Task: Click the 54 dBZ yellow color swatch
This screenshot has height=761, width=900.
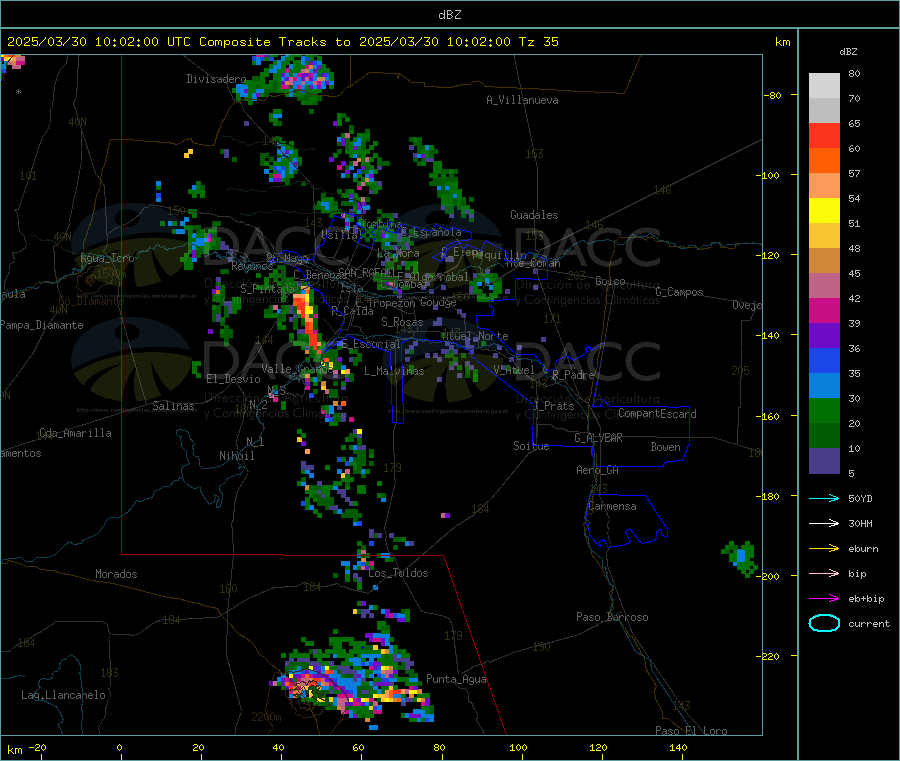Action: (x=824, y=211)
